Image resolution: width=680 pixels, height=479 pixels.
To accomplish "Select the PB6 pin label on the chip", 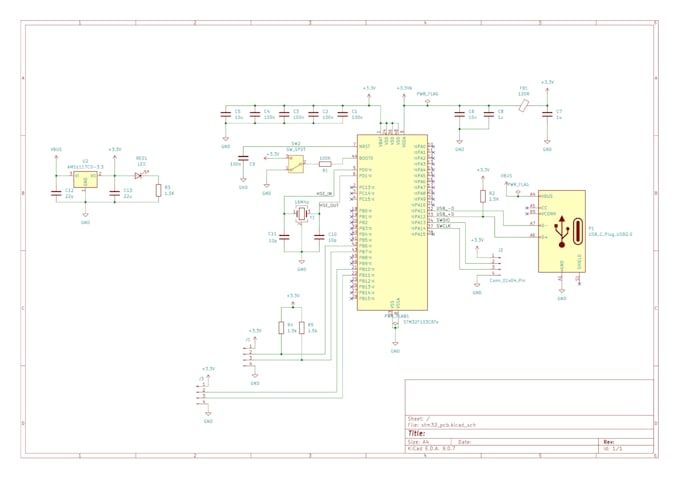I will (x=366, y=246).
